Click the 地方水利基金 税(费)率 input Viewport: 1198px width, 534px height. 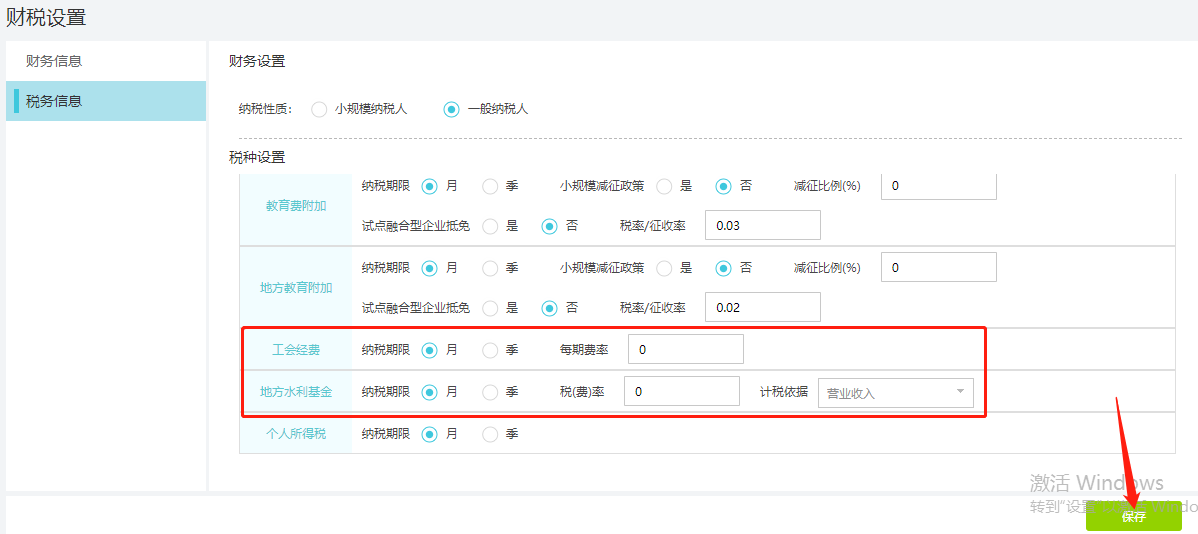pyautogui.click(x=681, y=392)
